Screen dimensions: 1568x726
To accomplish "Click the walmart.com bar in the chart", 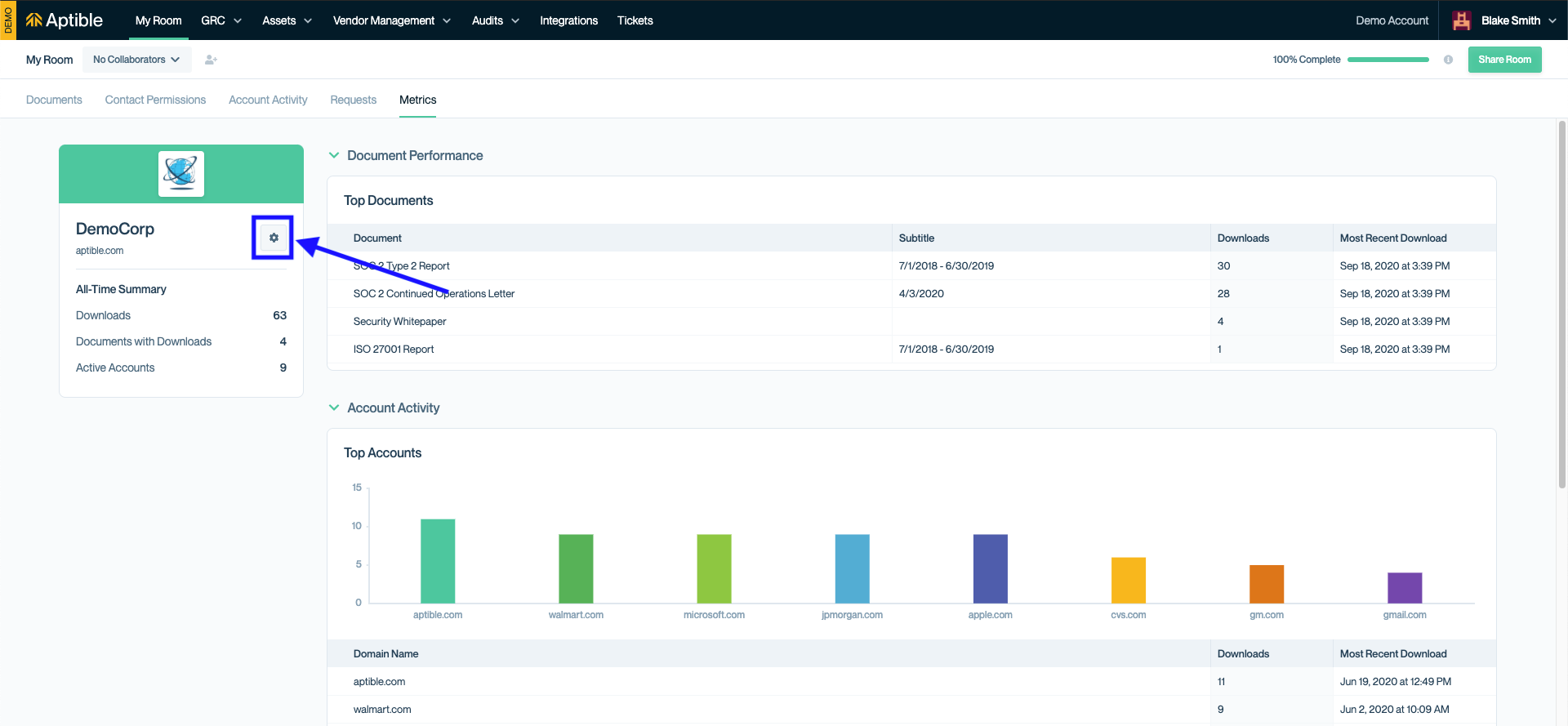I will click(576, 568).
